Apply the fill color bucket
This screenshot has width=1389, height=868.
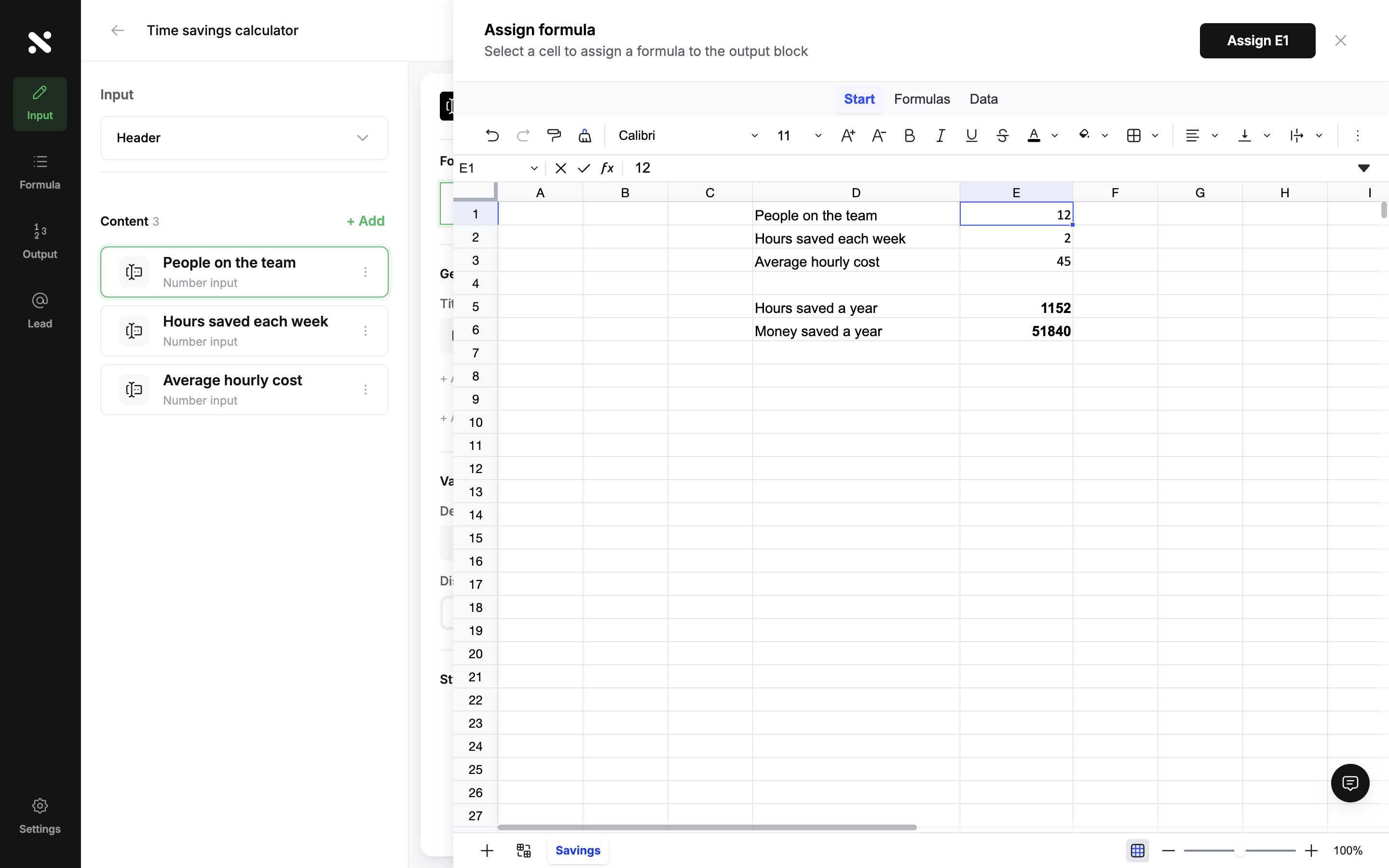pyautogui.click(x=1084, y=136)
